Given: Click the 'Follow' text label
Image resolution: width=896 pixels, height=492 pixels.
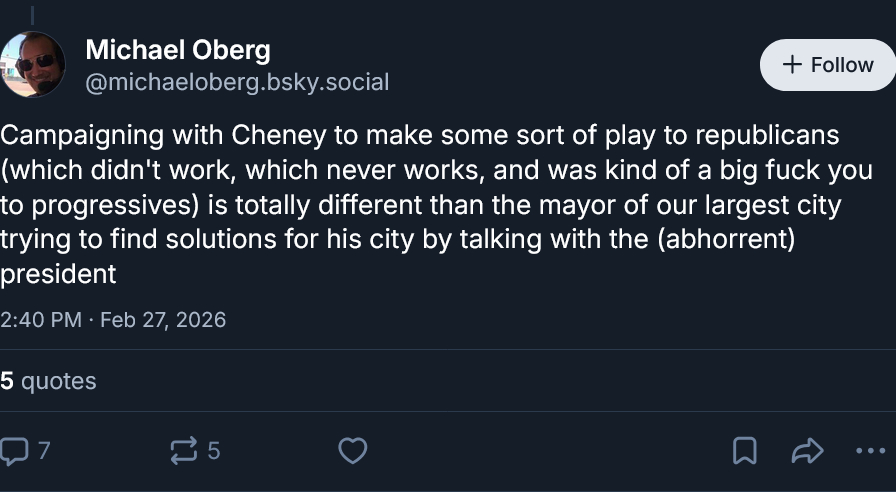Looking at the screenshot, I should [x=842, y=65].
